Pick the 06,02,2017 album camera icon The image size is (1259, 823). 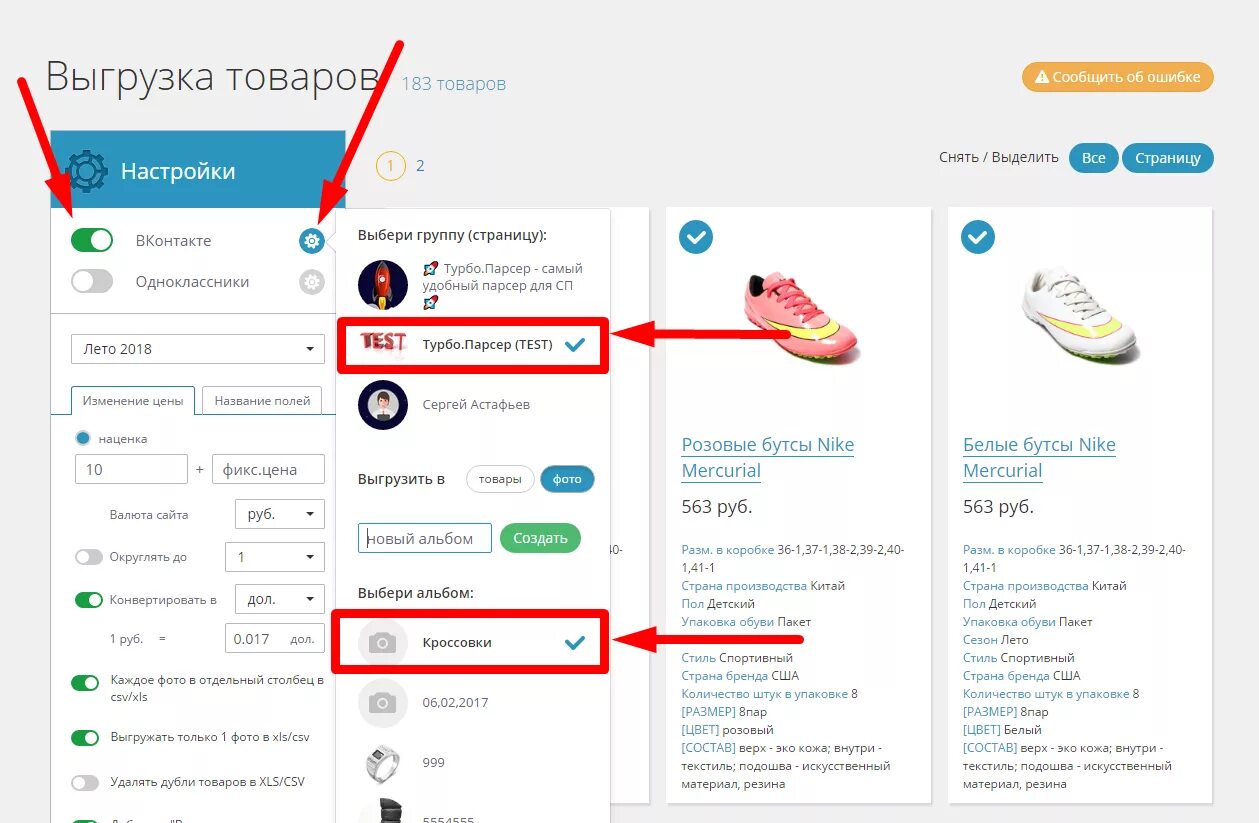[383, 703]
